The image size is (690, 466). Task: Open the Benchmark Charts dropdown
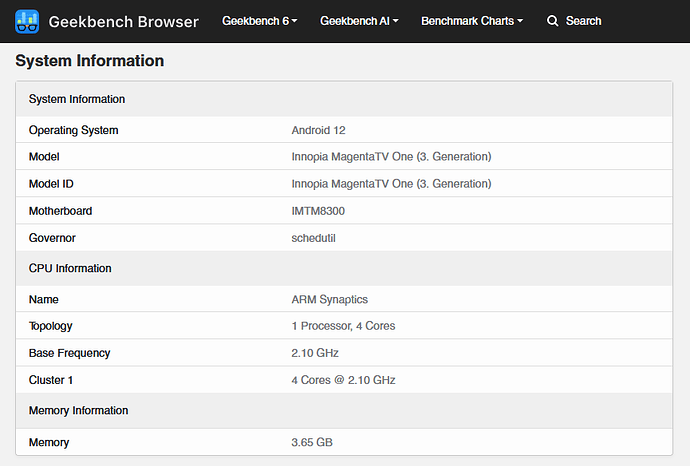pos(472,21)
